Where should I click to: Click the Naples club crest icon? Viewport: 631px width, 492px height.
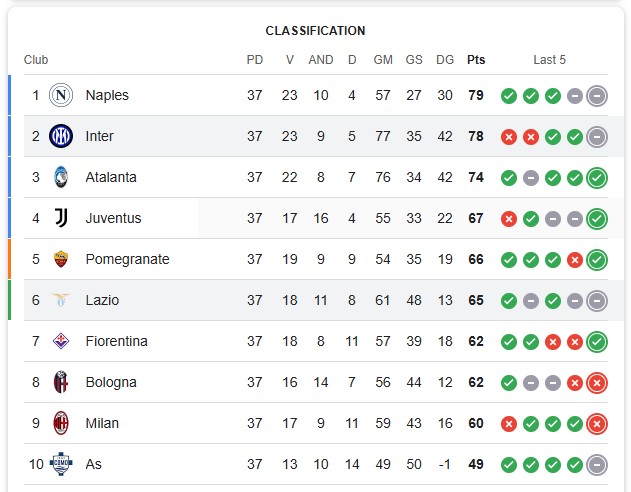[x=61, y=95]
